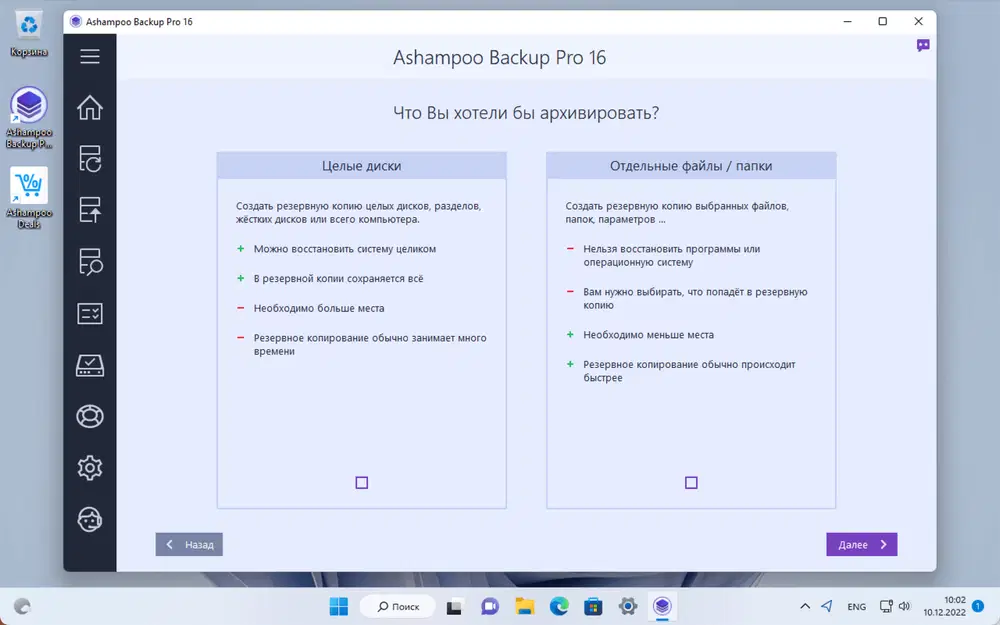Click the feedback speech bubble icon

(x=923, y=45)
